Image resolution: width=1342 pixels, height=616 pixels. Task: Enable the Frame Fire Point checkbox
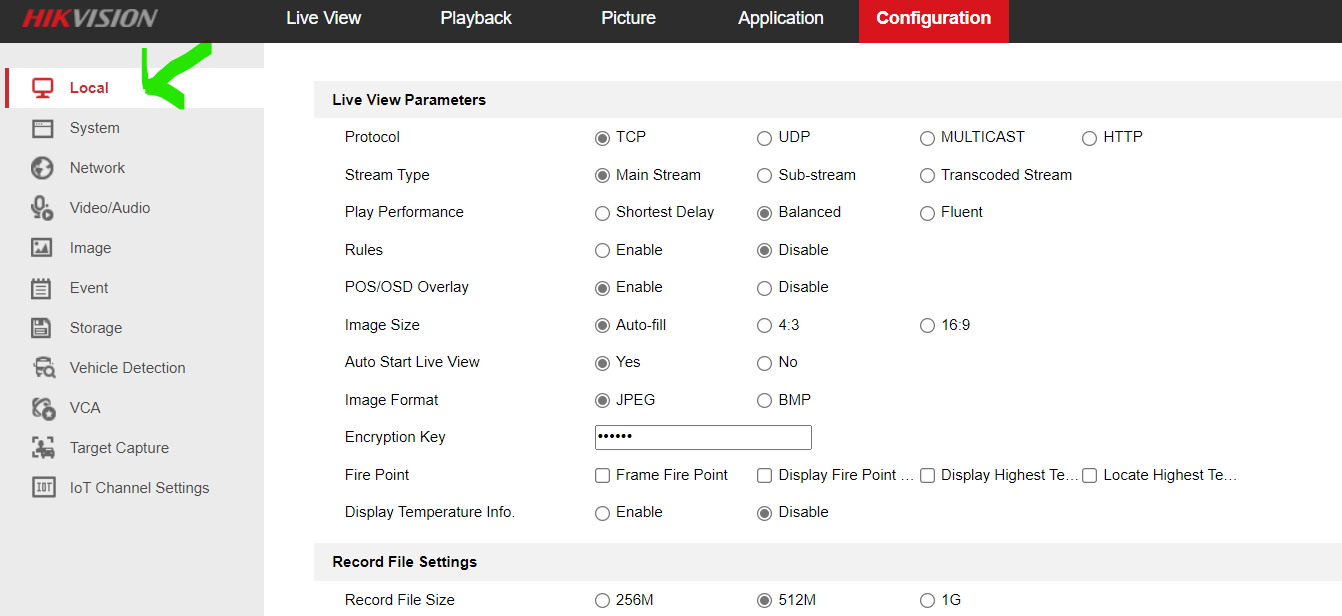point(602,476)
